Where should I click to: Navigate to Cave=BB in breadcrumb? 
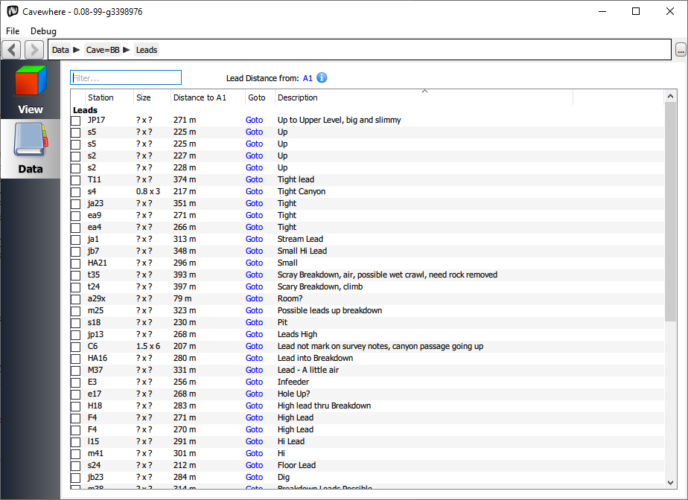tap(102, 49)
